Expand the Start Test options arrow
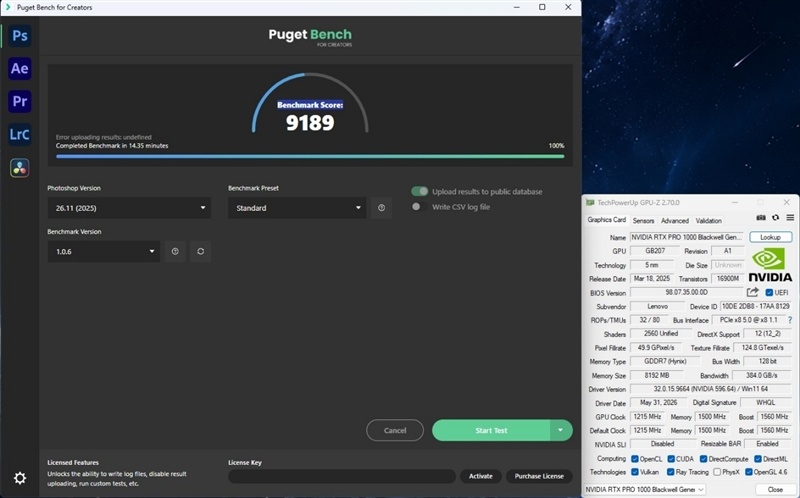 point(561,430)
